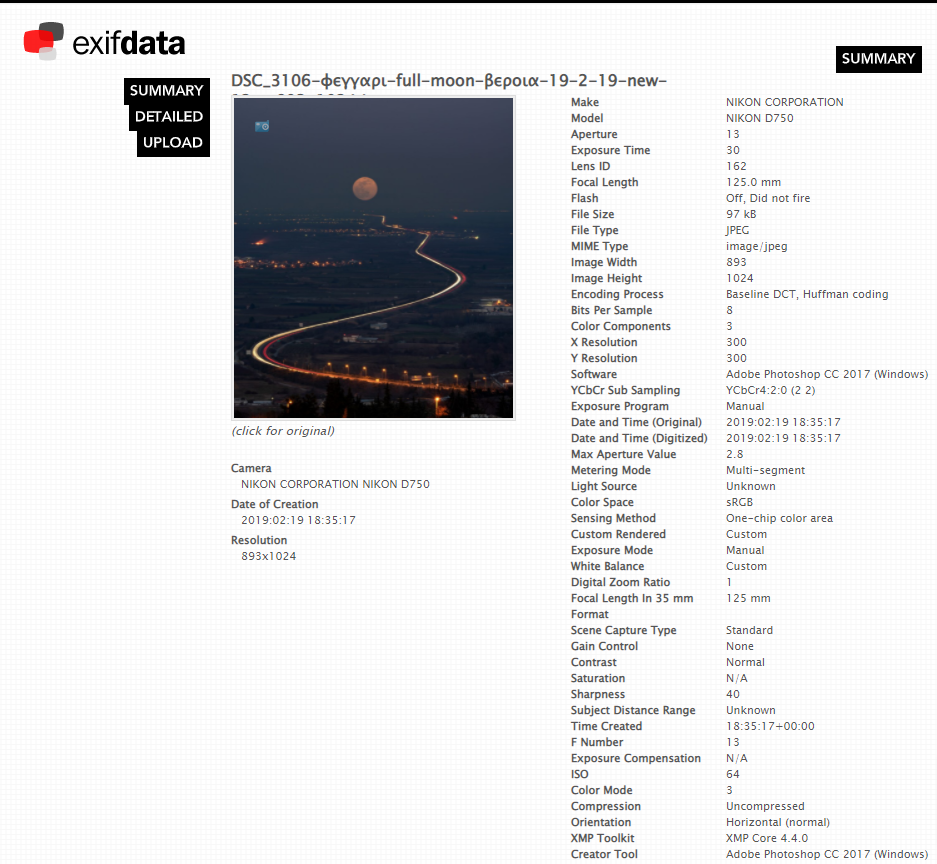Click the Date of Creation value
This screenshot has width=937, height=864.
298,520
